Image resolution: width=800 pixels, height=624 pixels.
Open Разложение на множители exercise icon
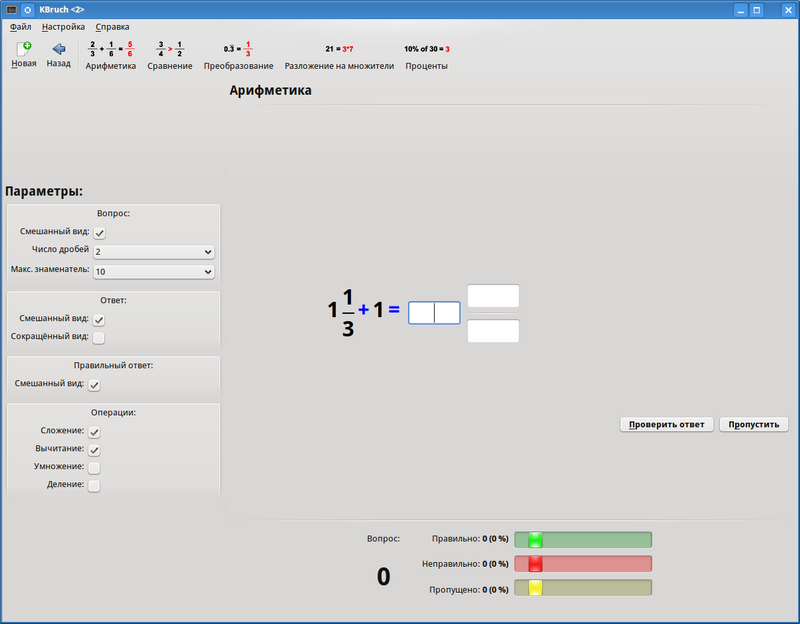[339, 49]
